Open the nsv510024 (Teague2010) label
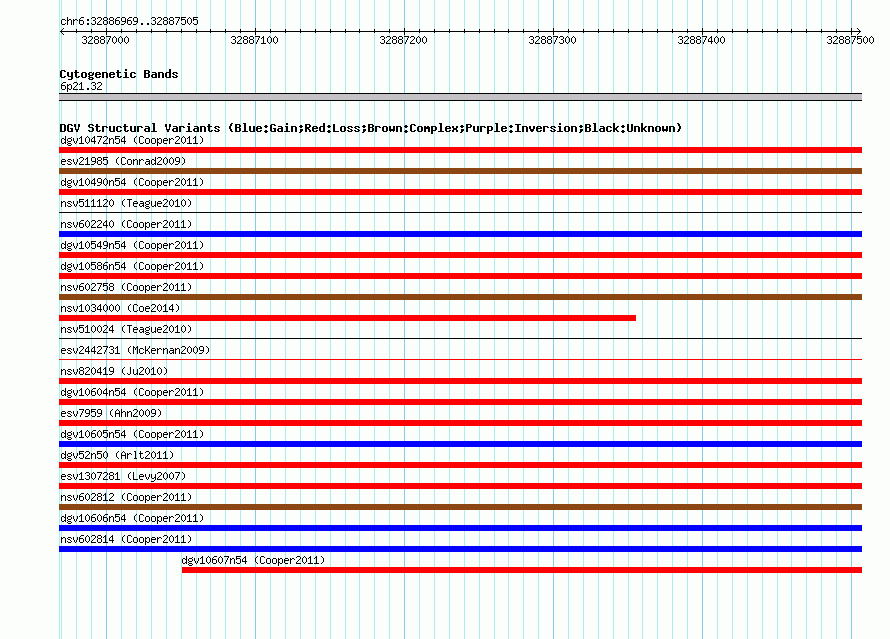The image size is (890, 639). tap(126, 329)
